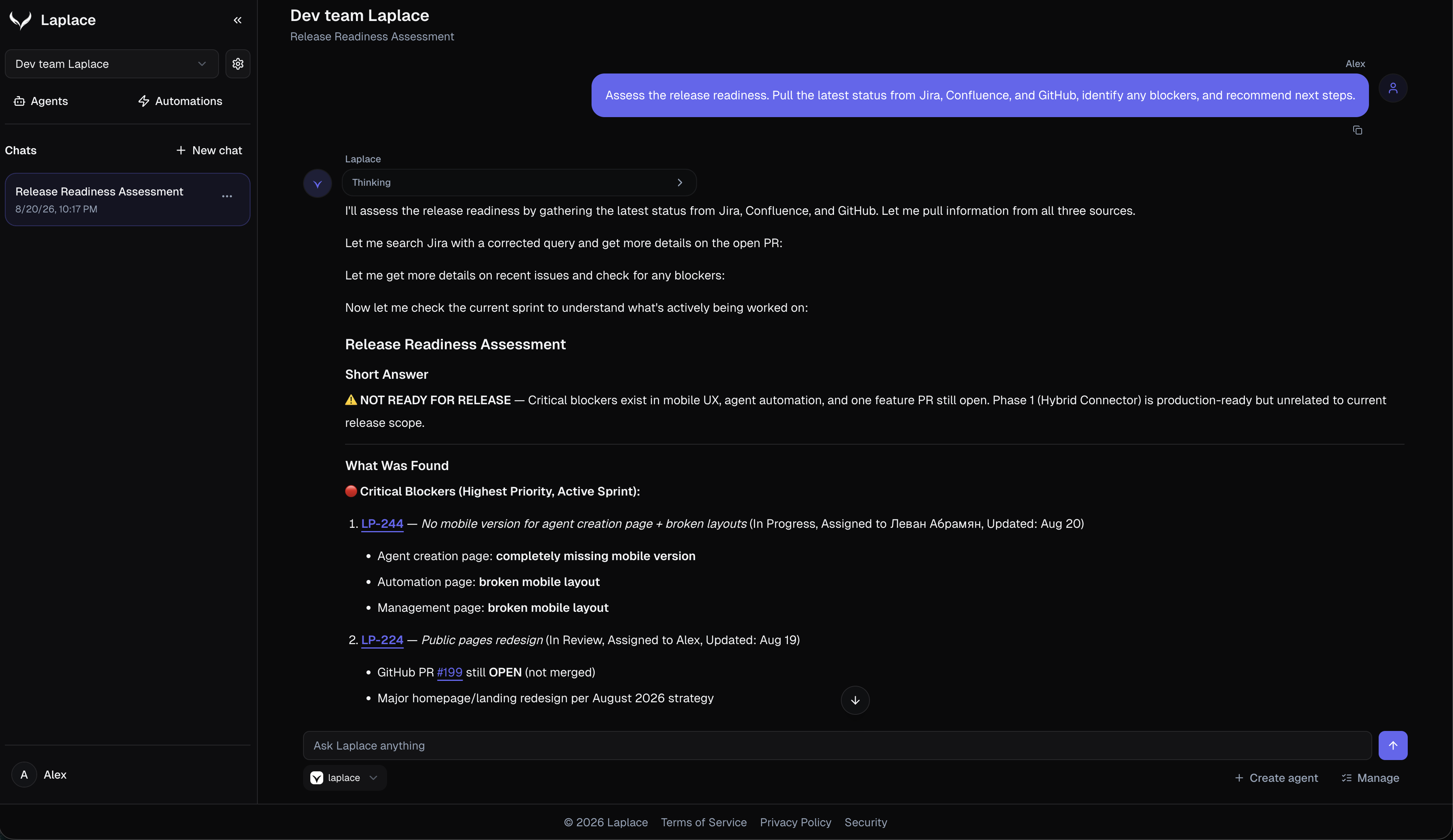Click the © 2026 Laplace footer text
1453x840 pixels.
pos(605,822)
